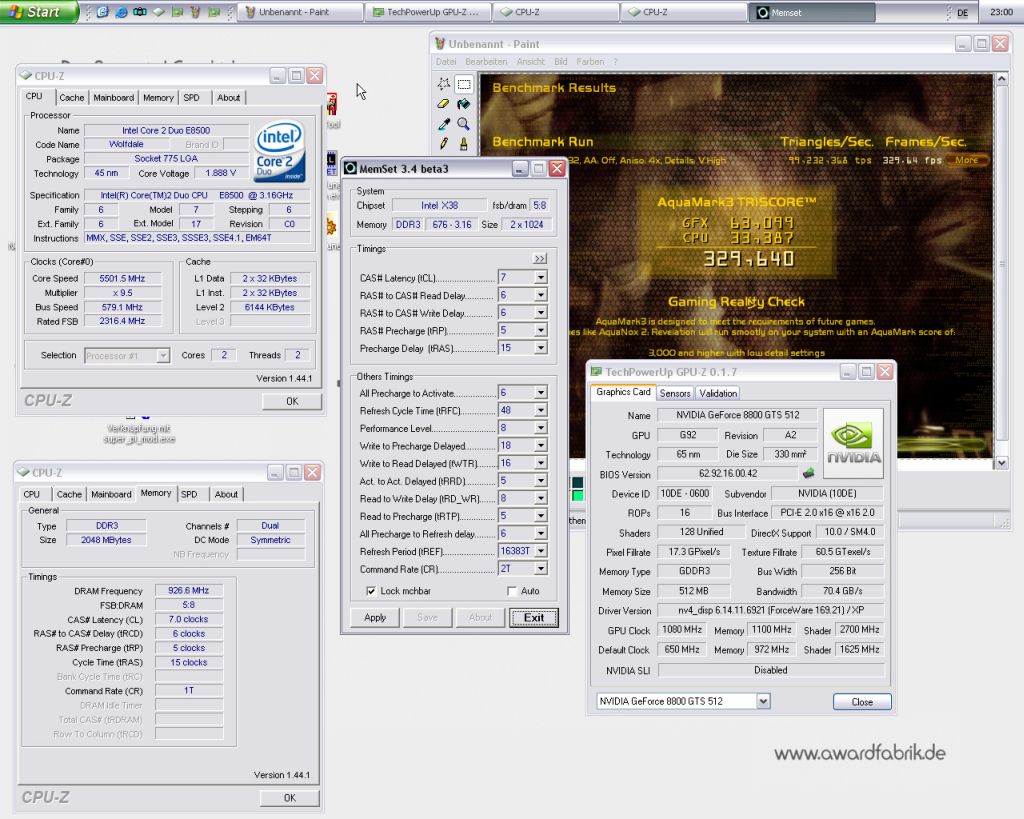1024x819 pixels.
Task: Click the Intel Core 2 Duo logo
Action: tap(279, 151)
